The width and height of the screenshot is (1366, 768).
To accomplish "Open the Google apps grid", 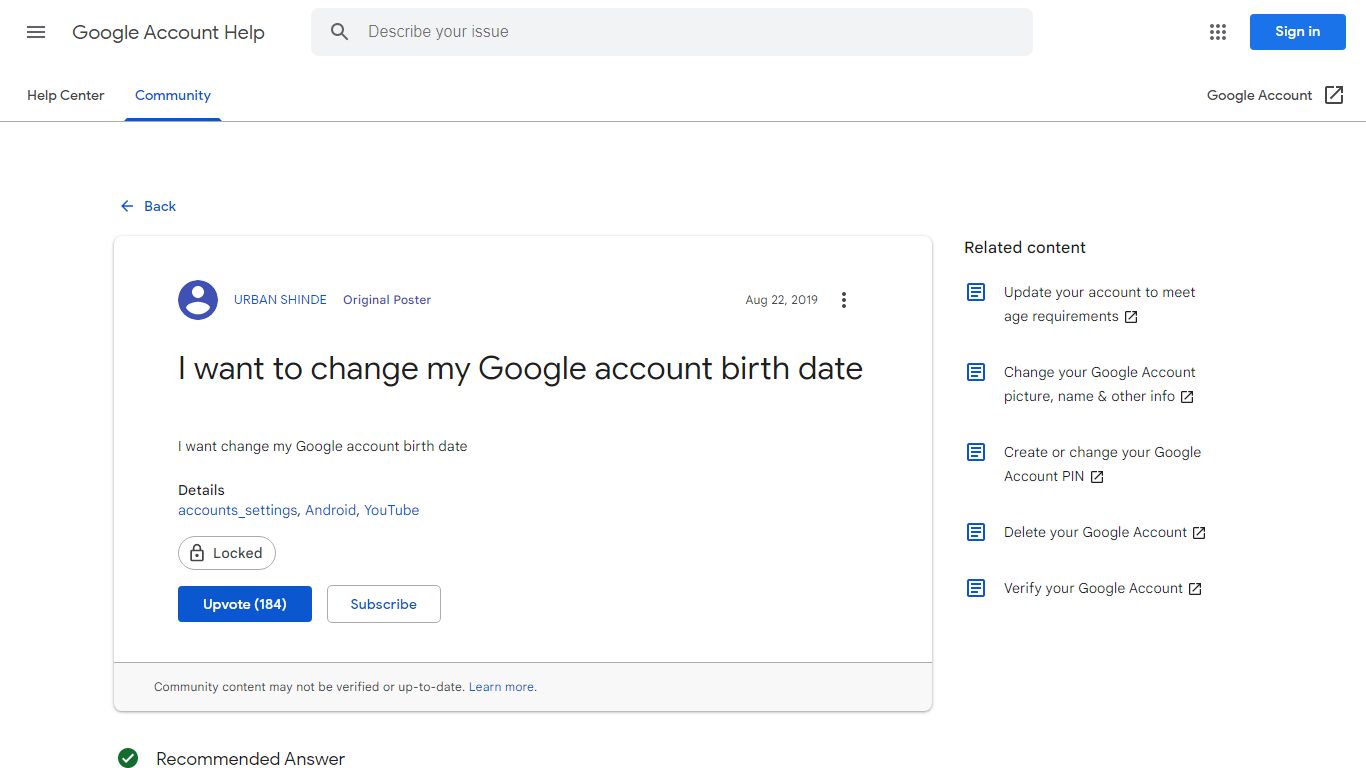I will click(x=1217, y=32).
